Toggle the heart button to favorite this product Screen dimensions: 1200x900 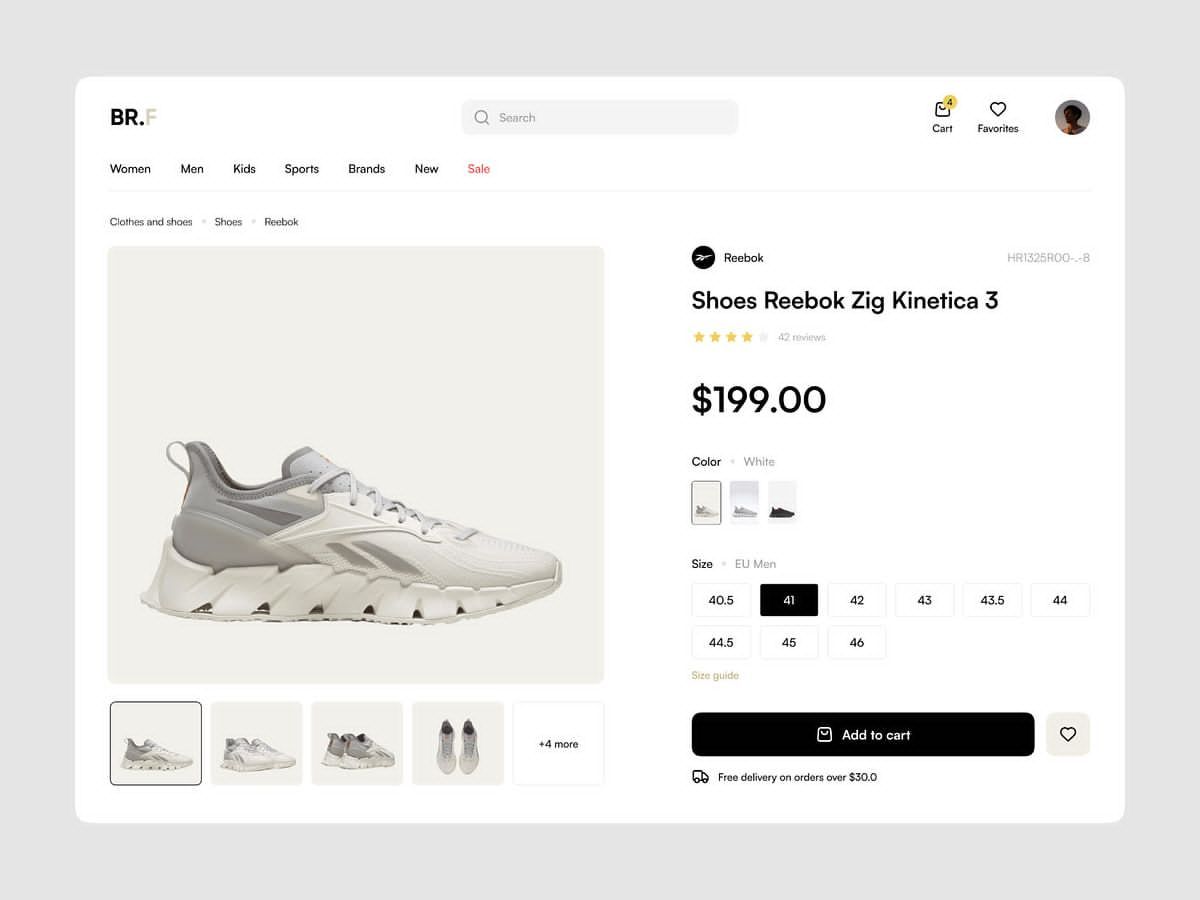[1068, 734]
